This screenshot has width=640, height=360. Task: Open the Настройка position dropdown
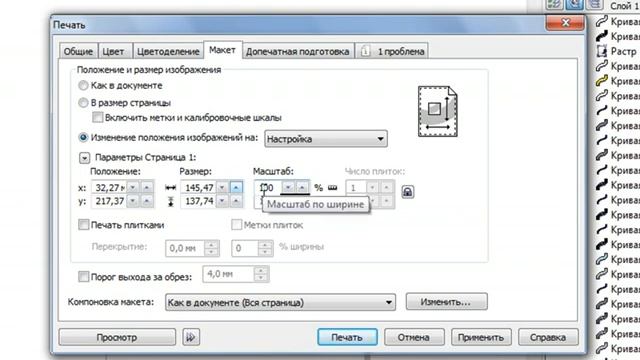[326, 139]
